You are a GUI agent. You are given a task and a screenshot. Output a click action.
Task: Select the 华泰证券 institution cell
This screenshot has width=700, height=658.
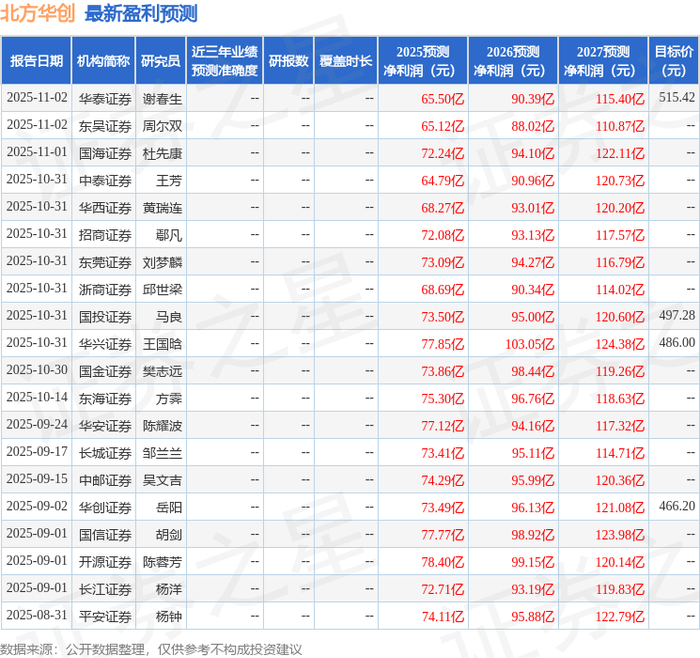tap(105, 99)
